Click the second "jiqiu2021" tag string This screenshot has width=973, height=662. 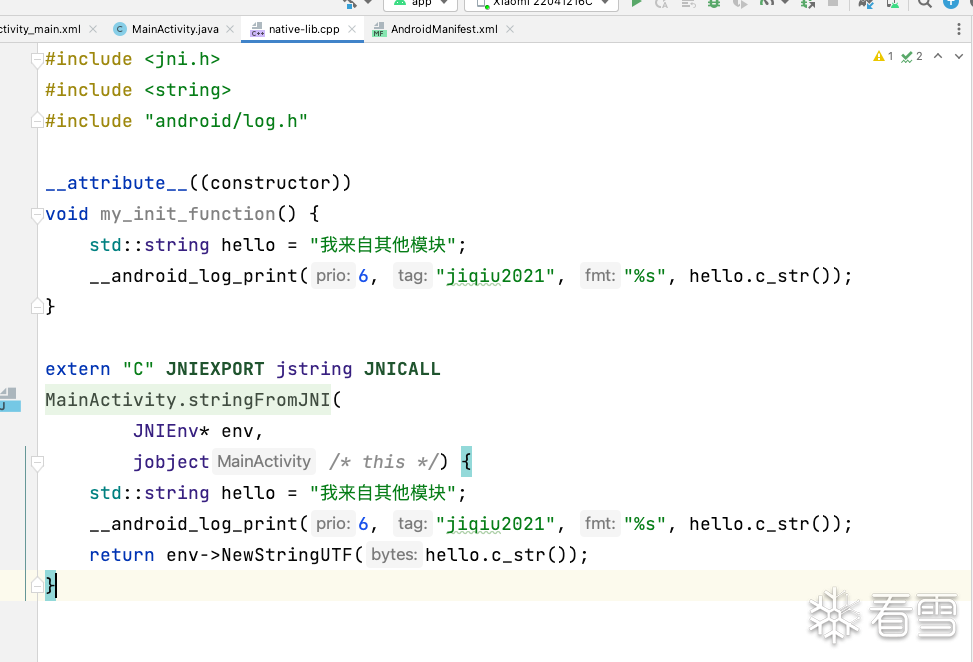pyautogui.click(x=495, y=524)
